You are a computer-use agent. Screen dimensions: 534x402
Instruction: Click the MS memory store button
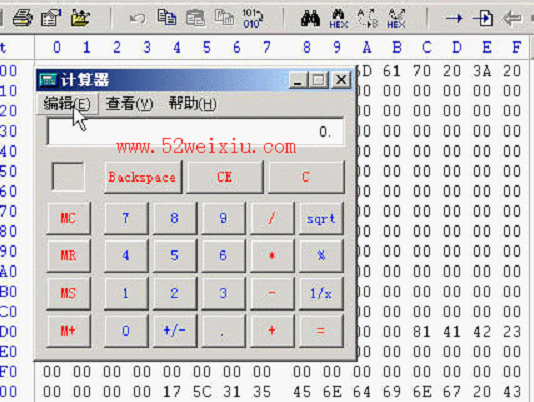[68, 293]
